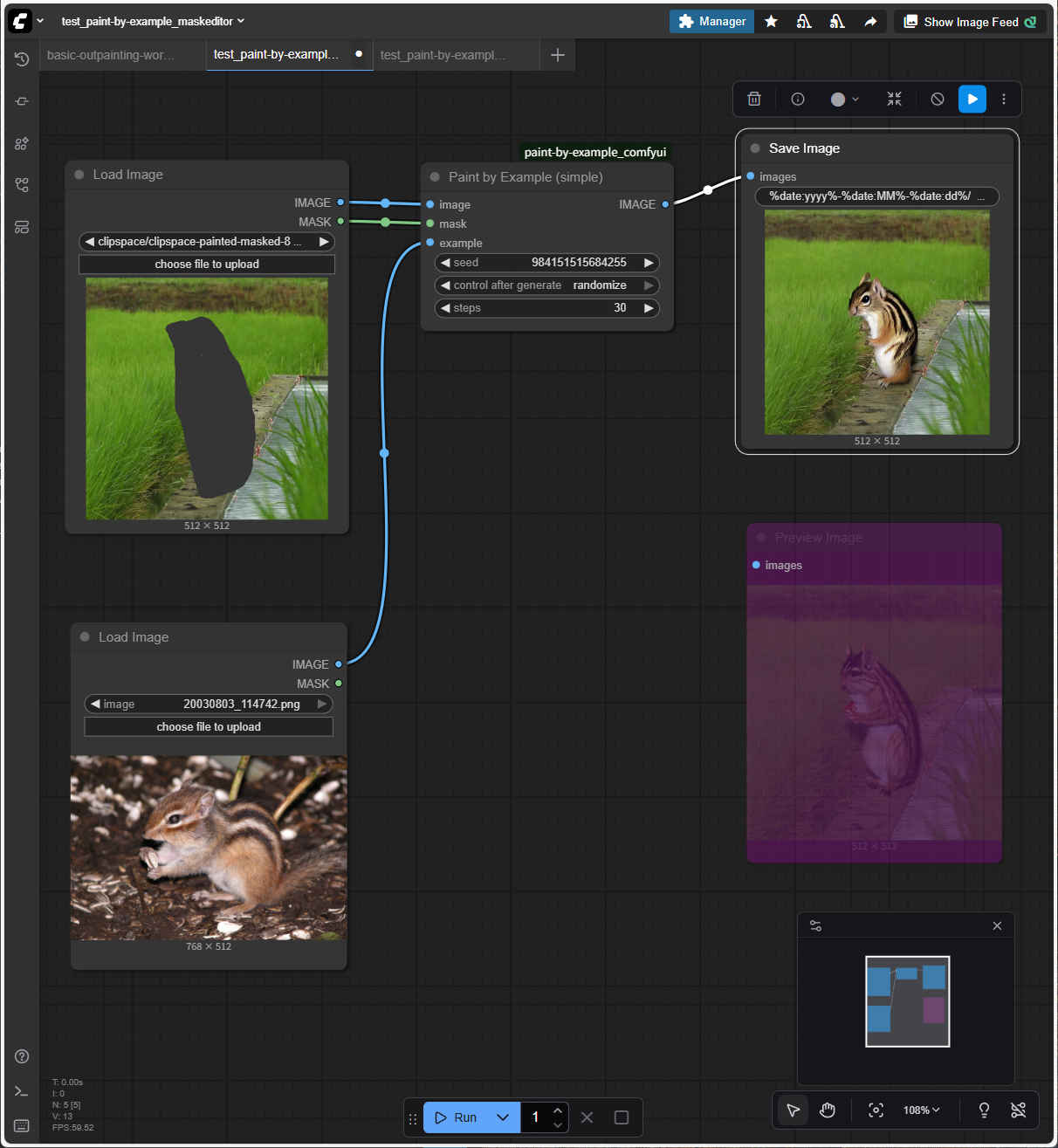The height and width of the screenshot is (1148, 1058).
Task: Open the Run button options chevron
Action: [x=503, y=1117]
